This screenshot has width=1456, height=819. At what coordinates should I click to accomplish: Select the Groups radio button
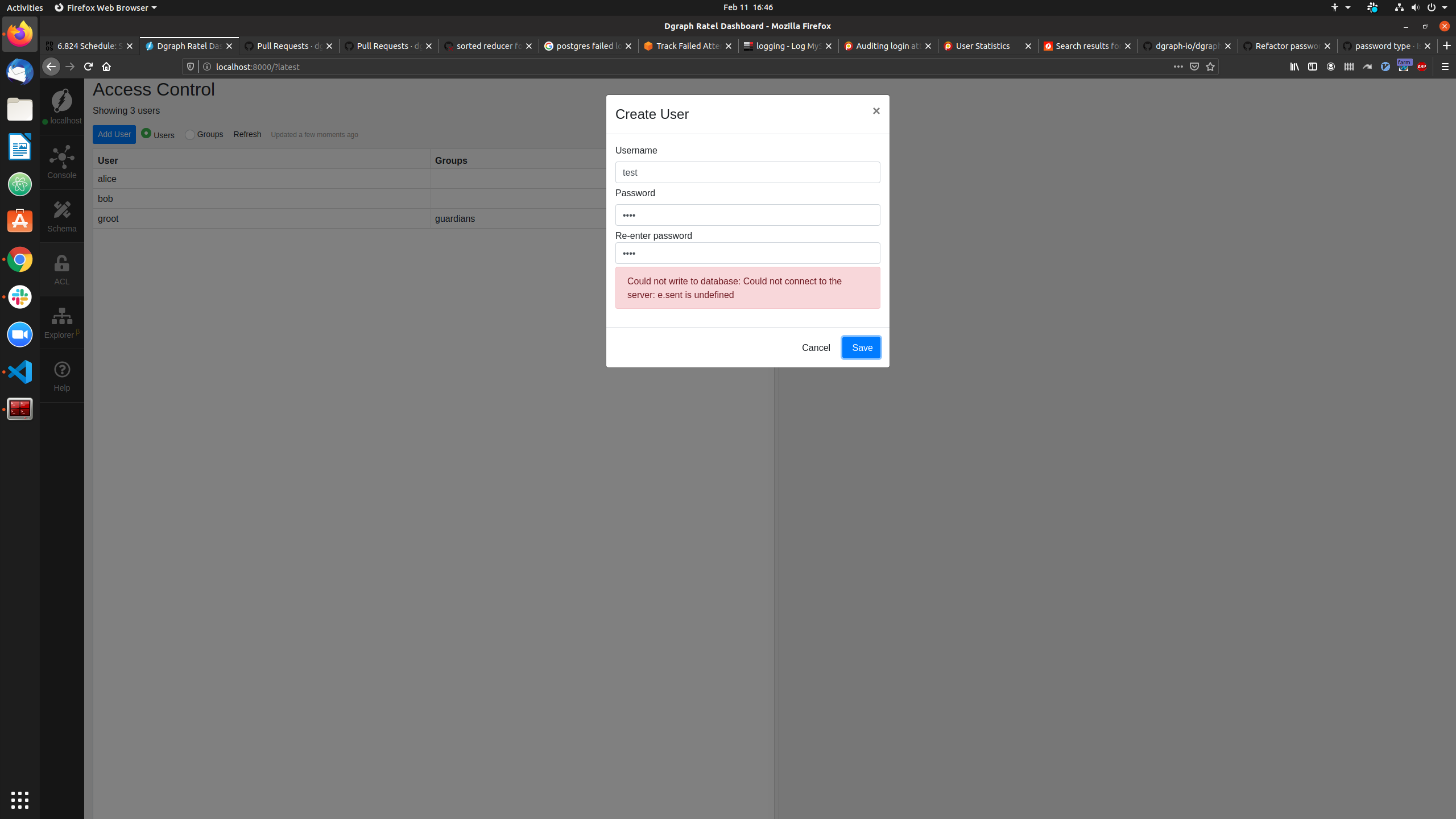click(x=189, y=134)
